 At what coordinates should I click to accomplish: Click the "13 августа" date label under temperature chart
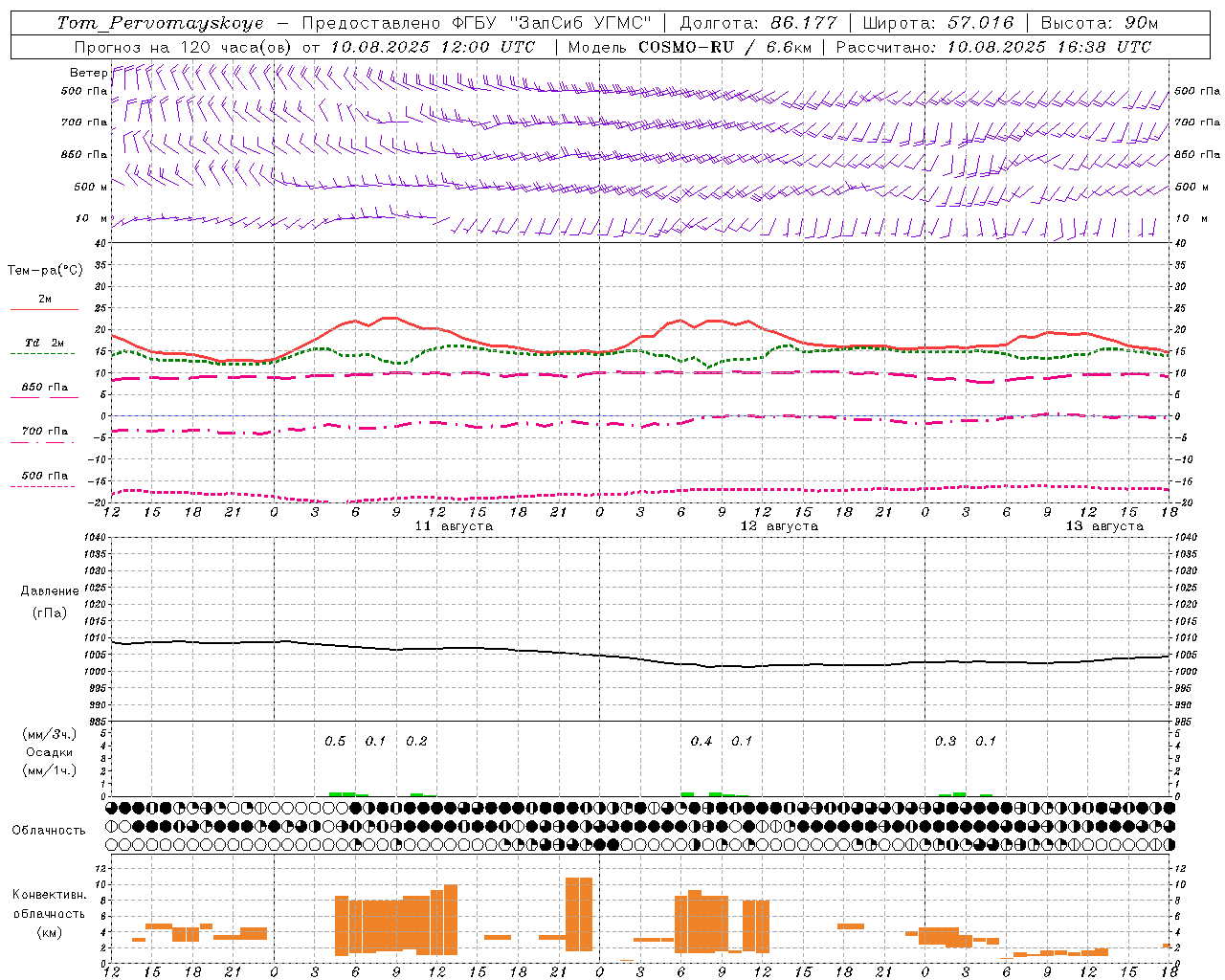1104,526
